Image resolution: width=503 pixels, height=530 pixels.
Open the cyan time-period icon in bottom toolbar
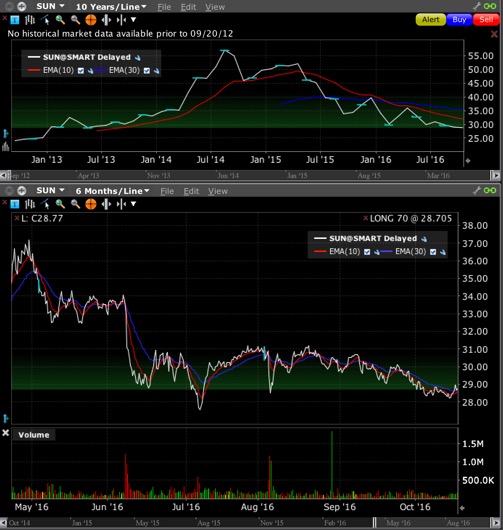(15, 204)
